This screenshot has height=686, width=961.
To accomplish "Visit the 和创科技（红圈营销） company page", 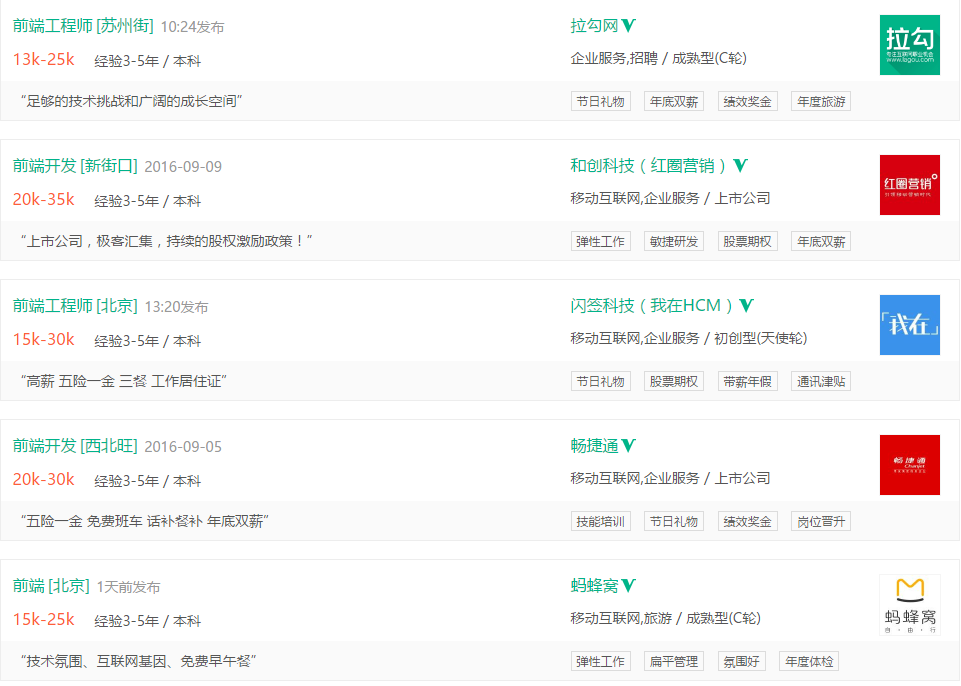I will (x=648, y=166).
